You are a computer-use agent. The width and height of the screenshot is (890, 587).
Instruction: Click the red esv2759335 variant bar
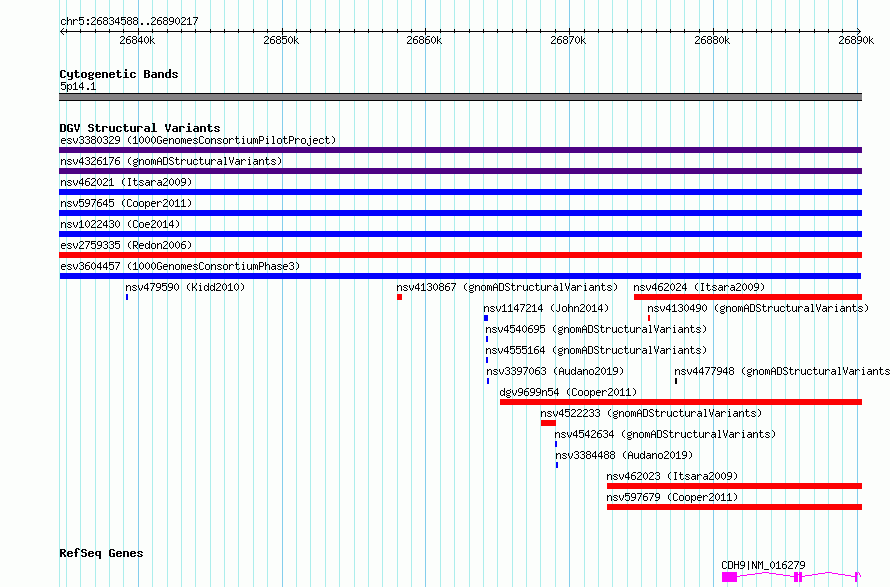tap(460, 255)
